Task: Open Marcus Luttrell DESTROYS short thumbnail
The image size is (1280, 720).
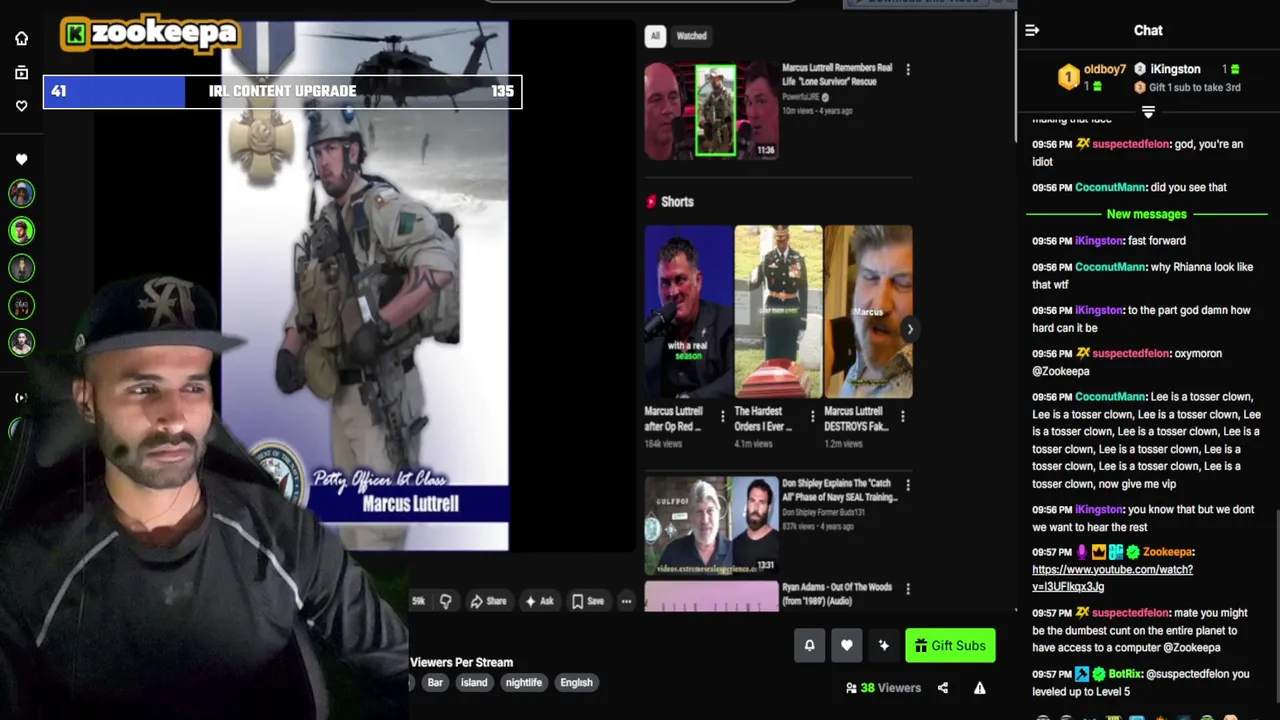Action: coord(868,312)
